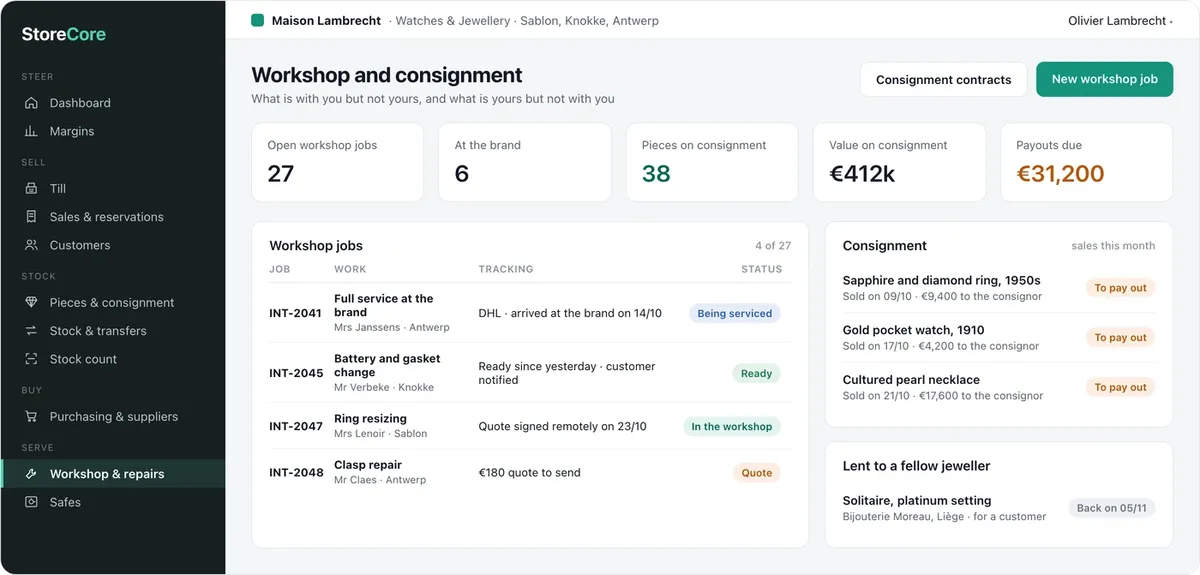Click To pay out badge for sapphire ring
The image size is (1200, 575).
1120,288
